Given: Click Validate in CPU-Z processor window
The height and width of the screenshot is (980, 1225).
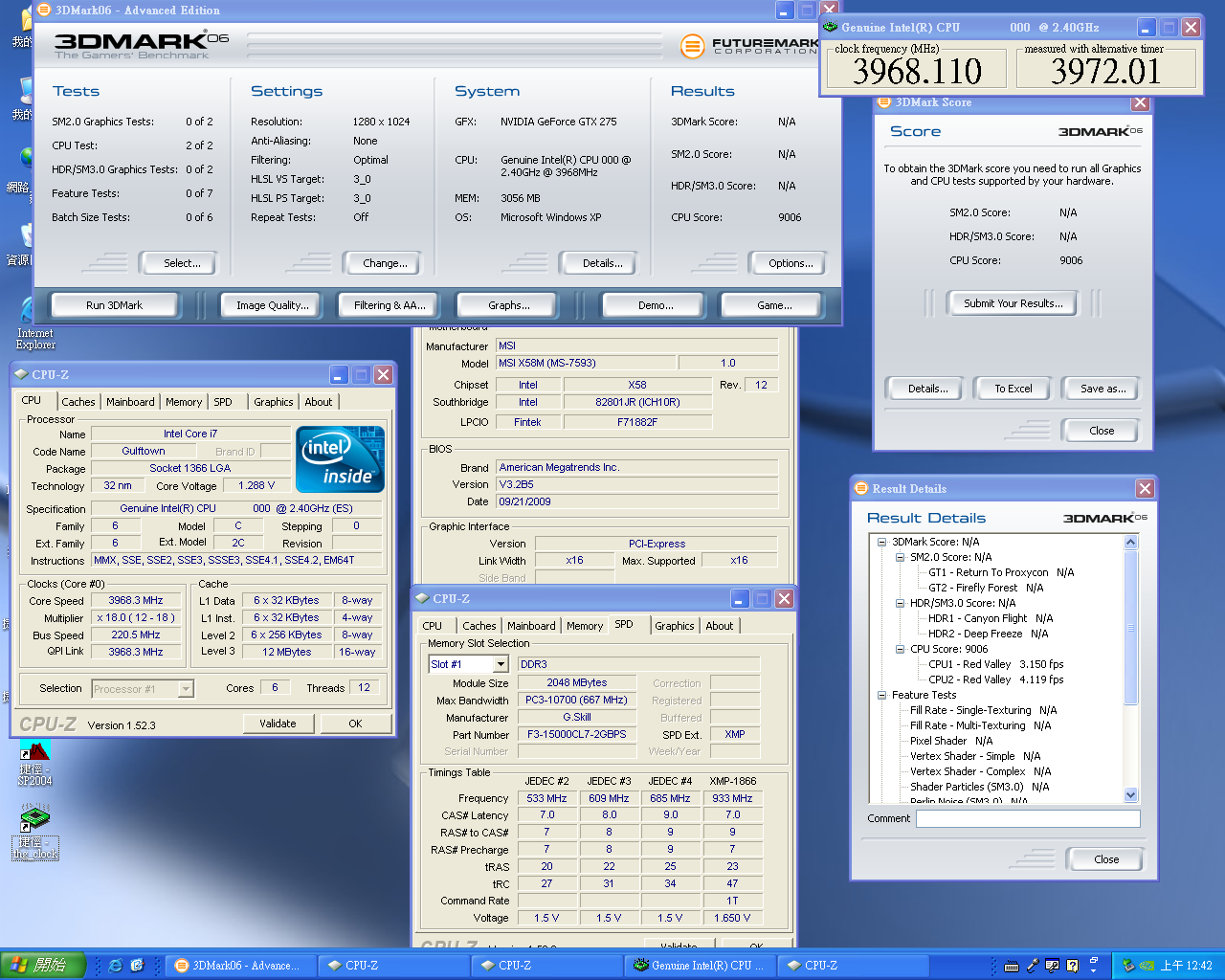Looking at the screenshot, I should click(278, 724).
